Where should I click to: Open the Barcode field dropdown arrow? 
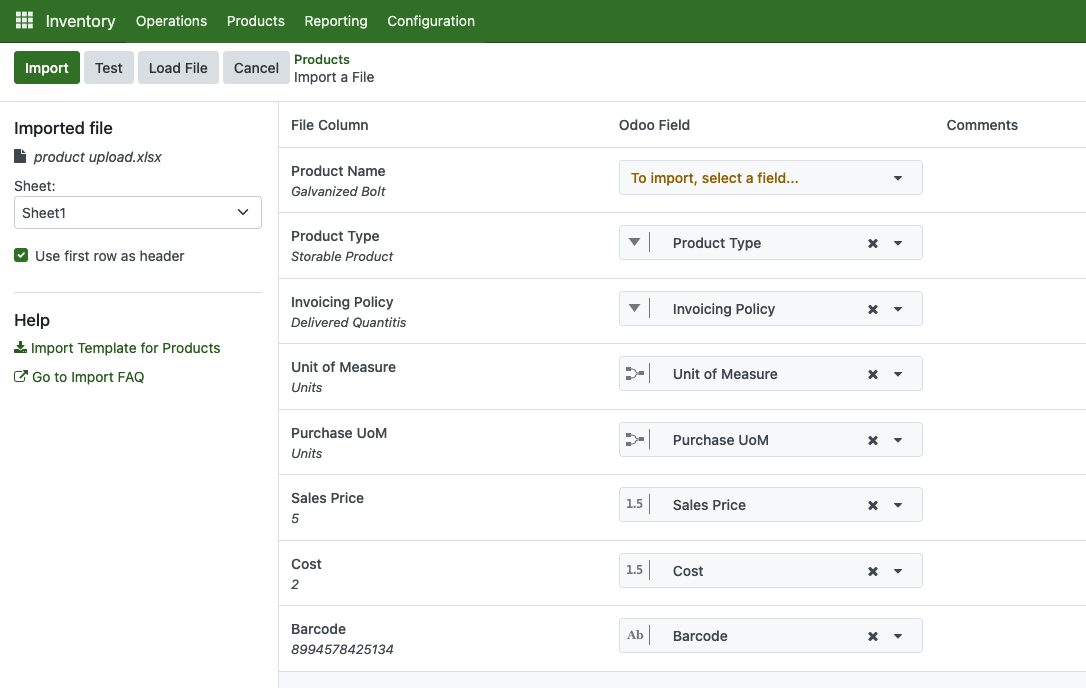tap(898, 636)
